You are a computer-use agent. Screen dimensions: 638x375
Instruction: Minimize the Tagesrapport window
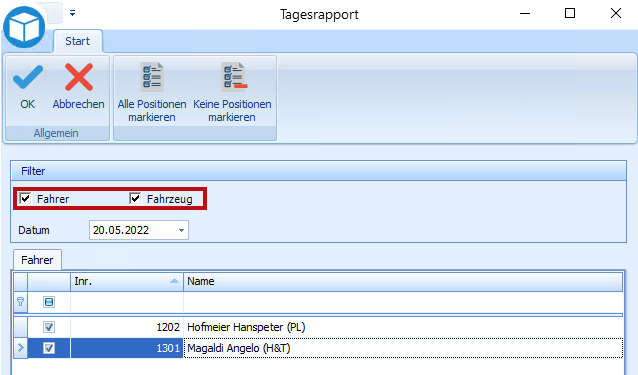pyautogui.click(x=525, y=13)
